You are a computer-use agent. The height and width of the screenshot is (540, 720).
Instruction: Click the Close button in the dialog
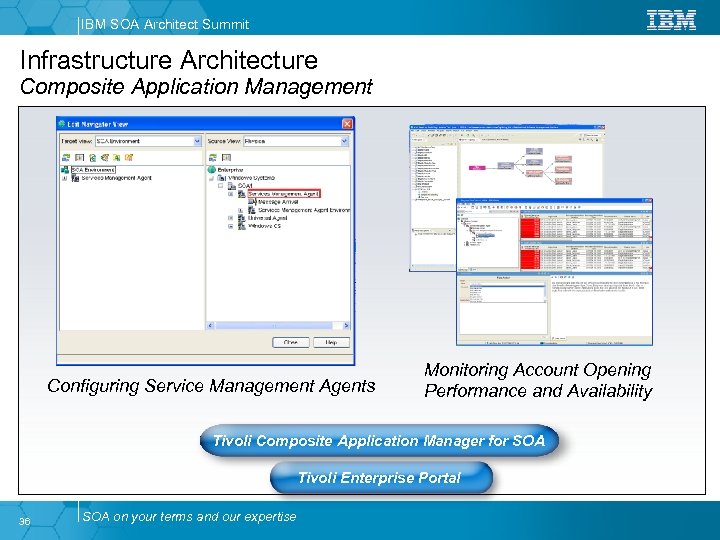[x=291, y=343]
